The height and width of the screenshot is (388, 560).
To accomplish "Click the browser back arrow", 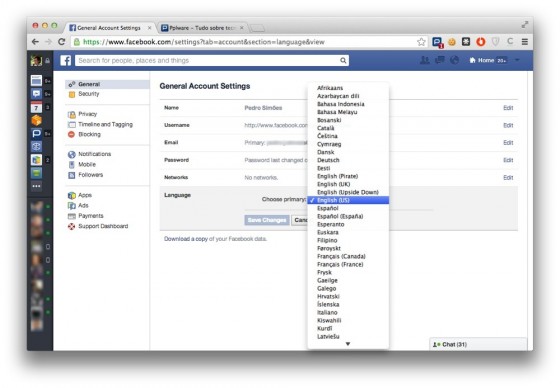I will pyautogui.click(x=35, y=42).
